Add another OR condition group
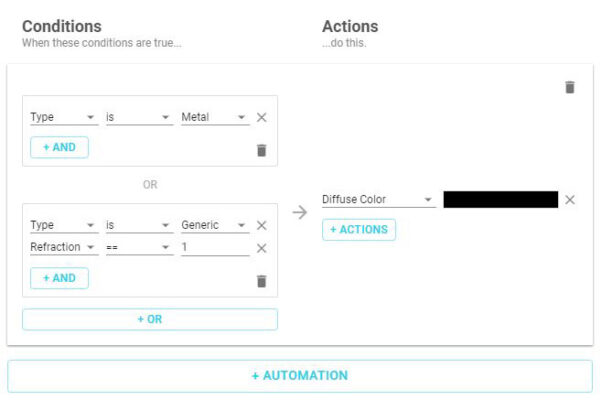Image resolution: width=602 pixels, height=400 pixels. 150,319
